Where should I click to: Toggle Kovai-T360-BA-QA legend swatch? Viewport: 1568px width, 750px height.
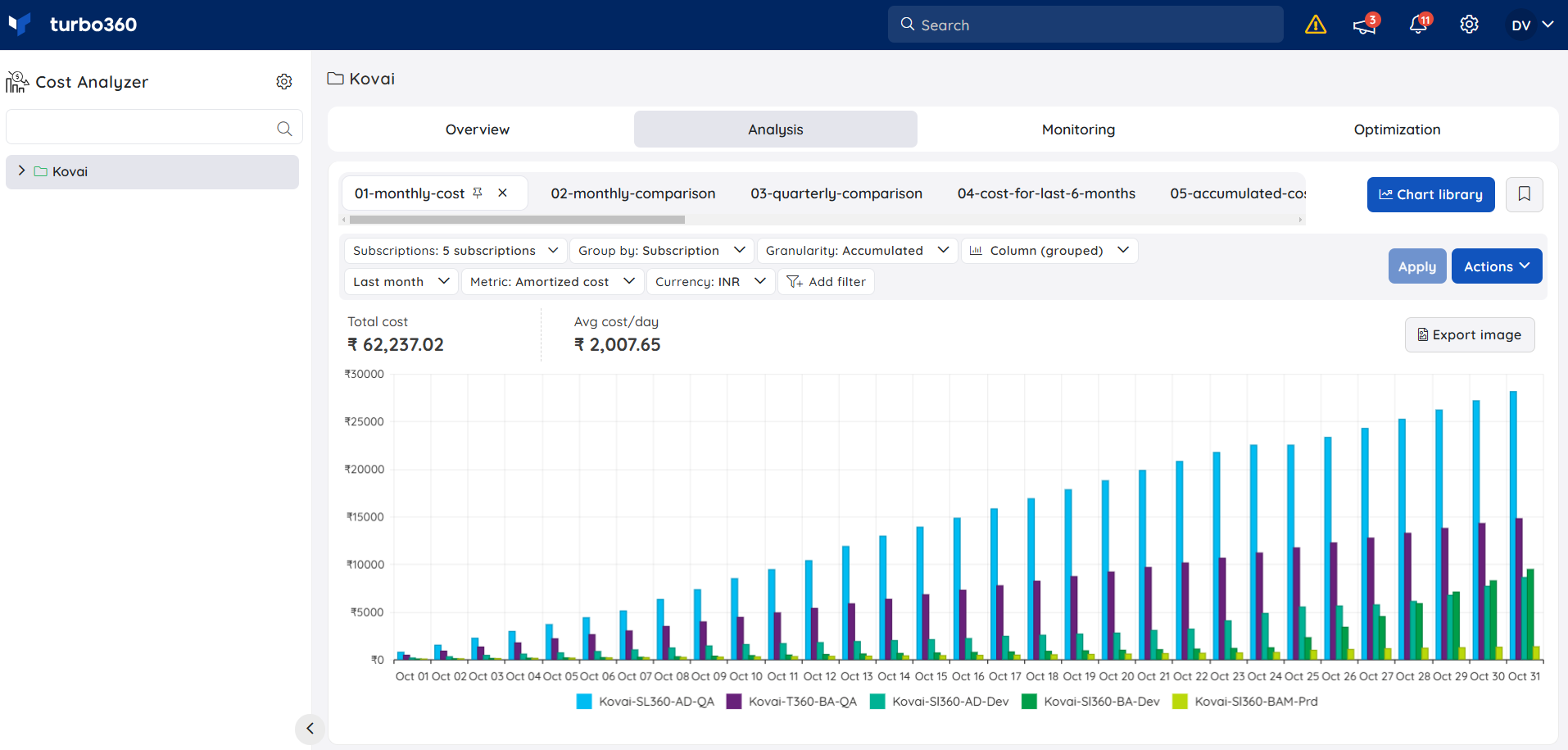point(734,702)
